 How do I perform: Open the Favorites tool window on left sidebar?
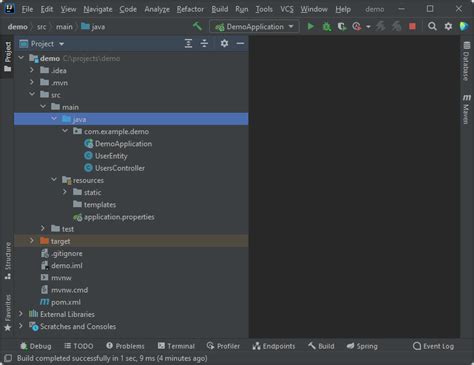[8, 313]
